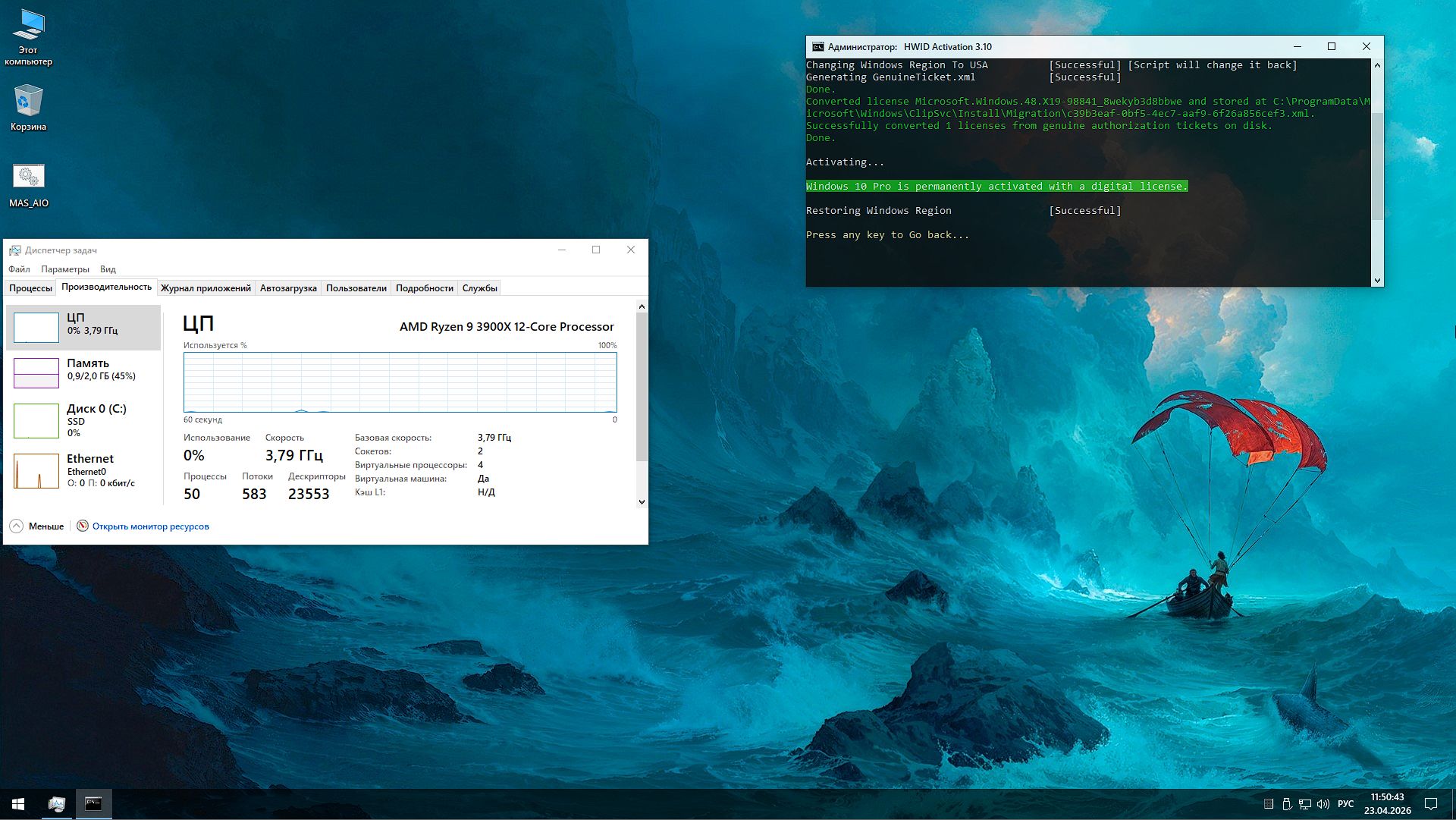Select Ethernet in the performance sidebar
1456x820 pixels.
click(x=83, y=469)
